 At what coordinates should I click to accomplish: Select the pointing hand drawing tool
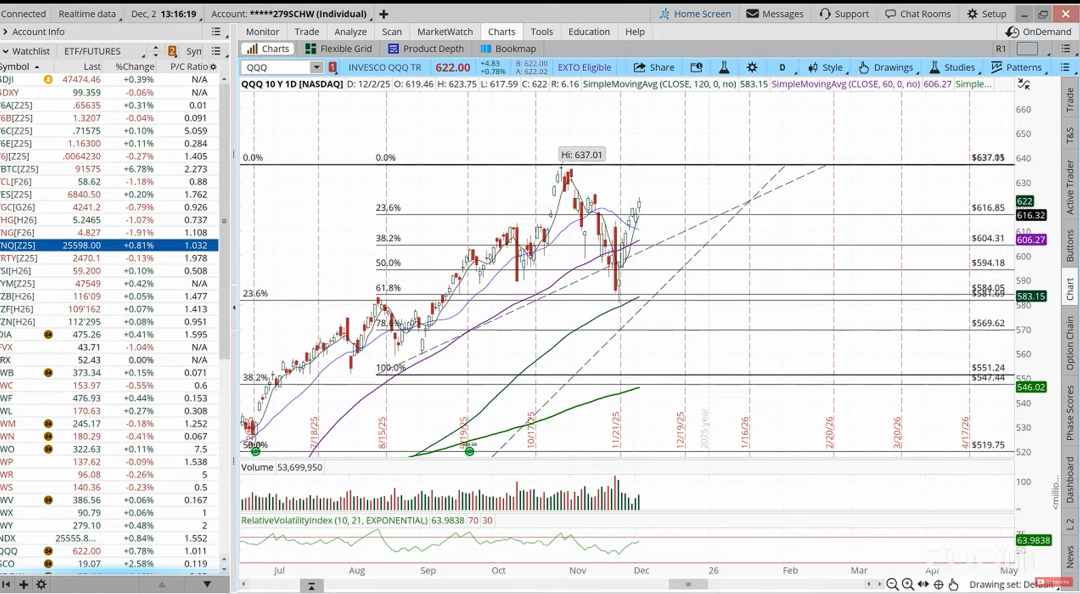(x=953, y=584)
